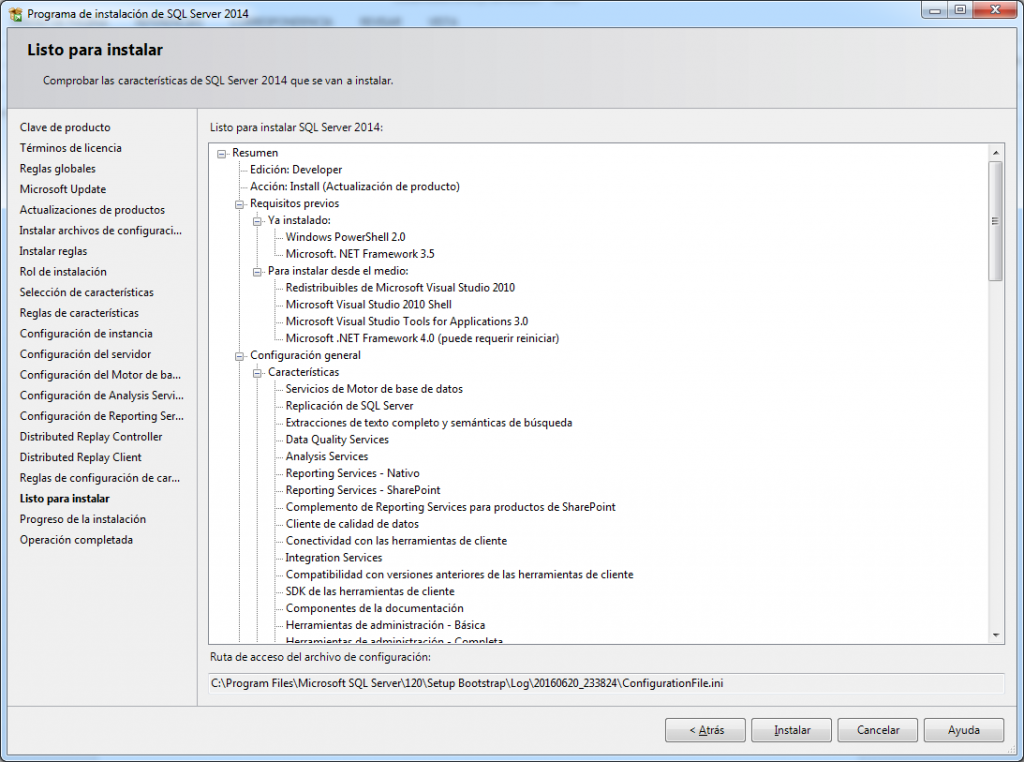Select the Acción: Install row
Viewport: 1024px width, 762px height.
point(355,187)
